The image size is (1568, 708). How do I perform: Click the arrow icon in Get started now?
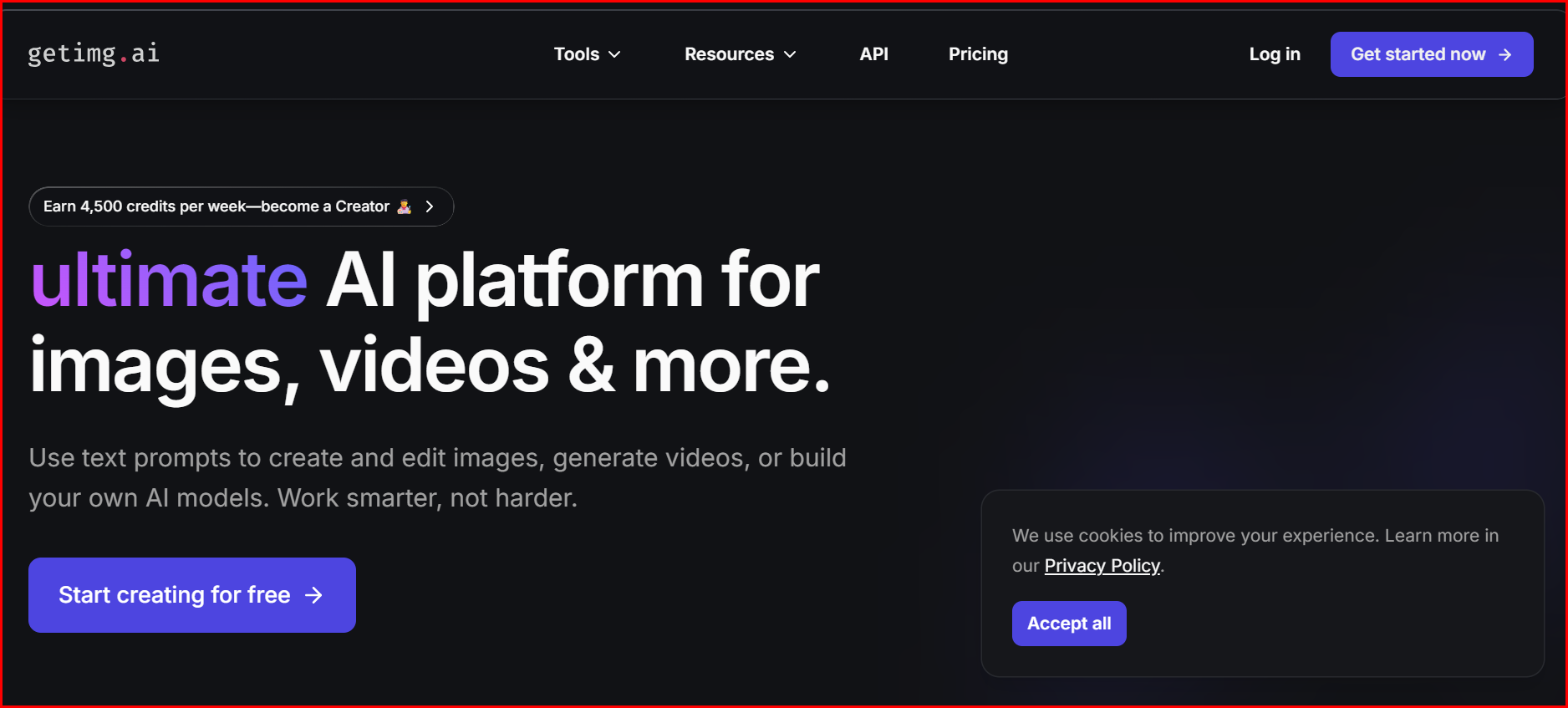(1505, 54)
